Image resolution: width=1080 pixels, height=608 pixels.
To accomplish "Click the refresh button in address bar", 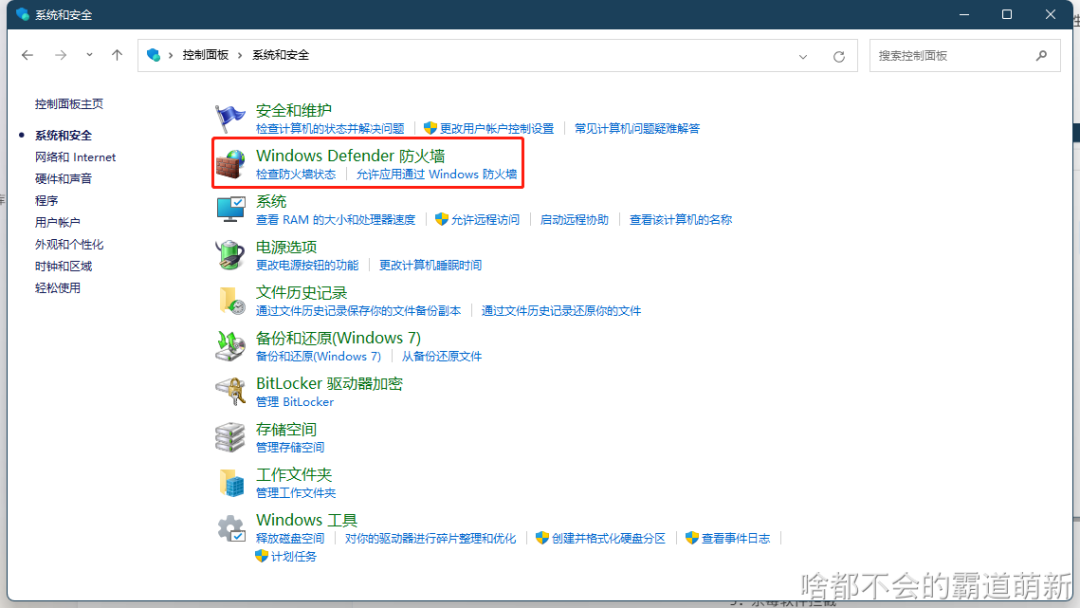I will click(839, 56).
